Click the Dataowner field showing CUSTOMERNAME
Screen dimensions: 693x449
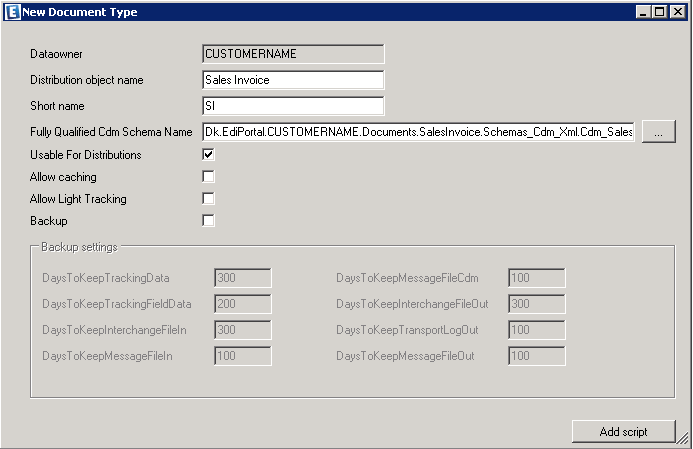click(293, 54)
